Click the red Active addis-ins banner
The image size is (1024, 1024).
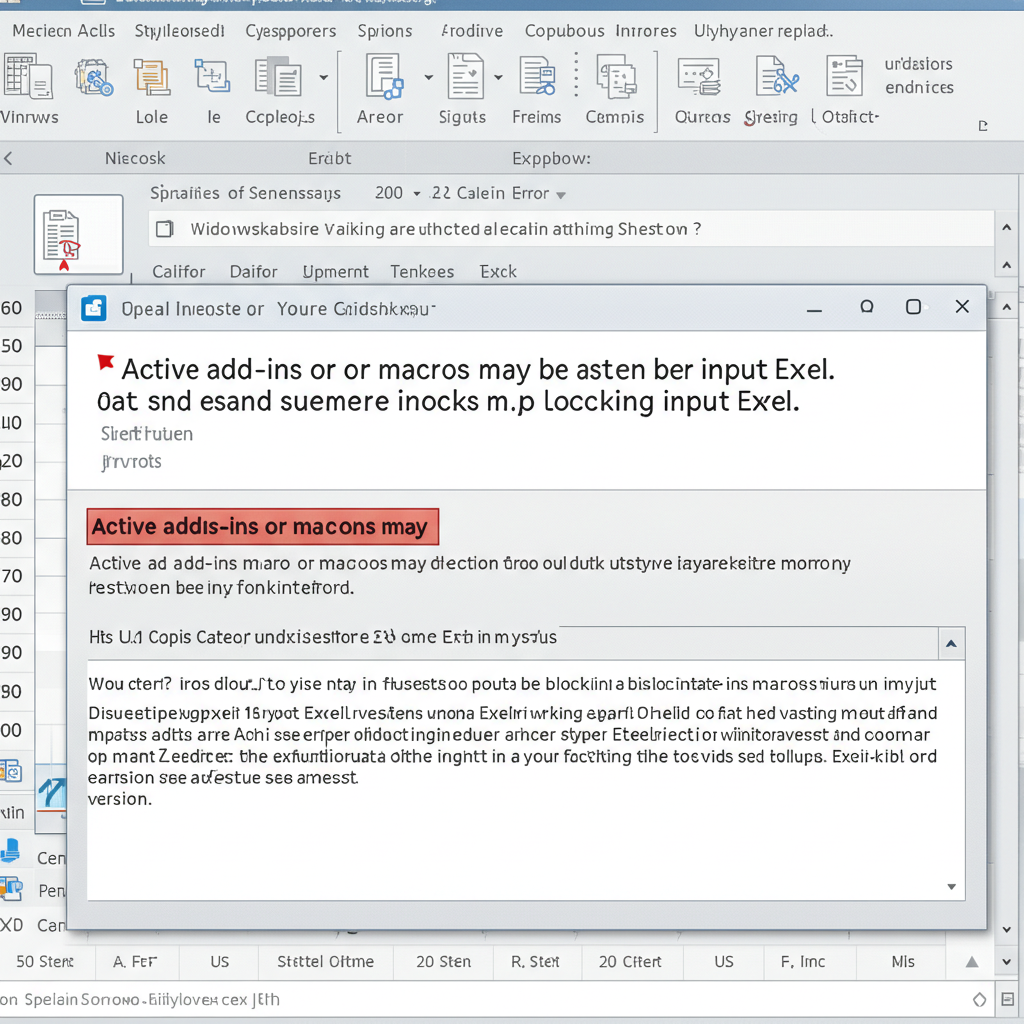pyautogui.click(x=263, y=526)
